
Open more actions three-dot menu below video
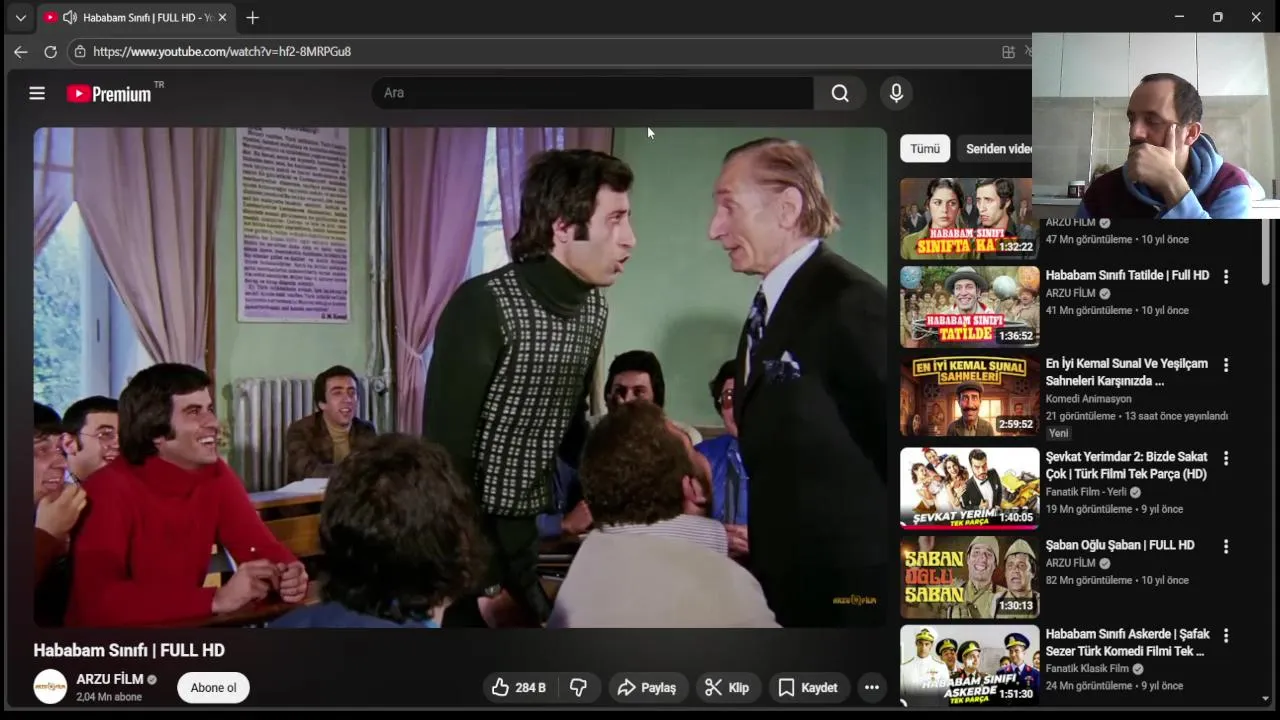click(872, 687)
